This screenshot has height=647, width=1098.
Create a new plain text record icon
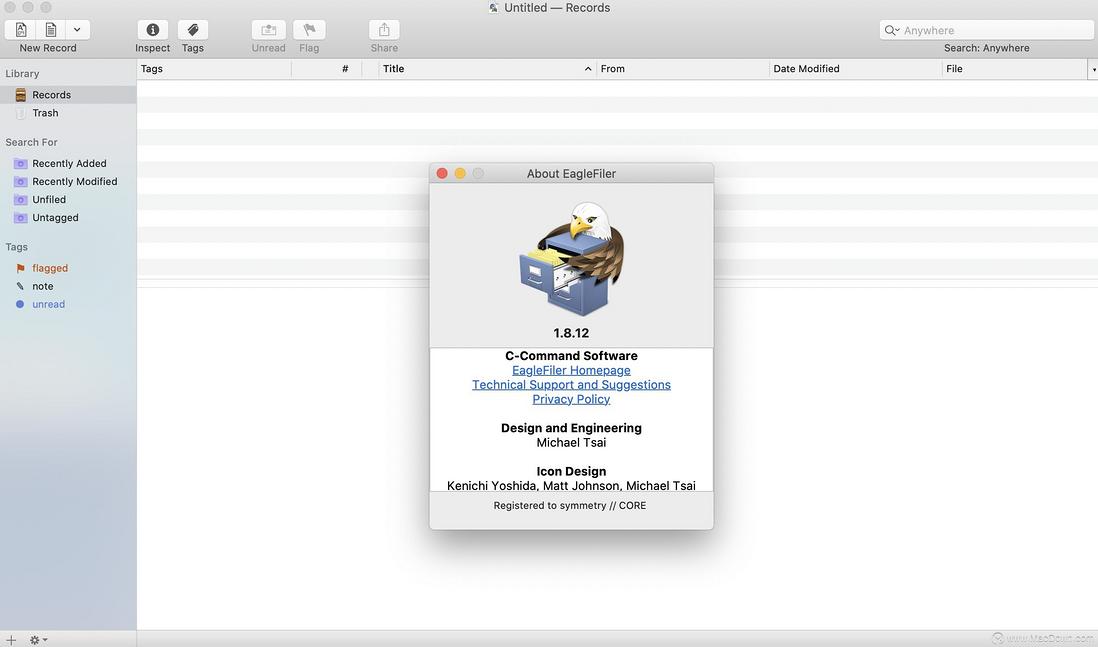(x=51, y=30)
